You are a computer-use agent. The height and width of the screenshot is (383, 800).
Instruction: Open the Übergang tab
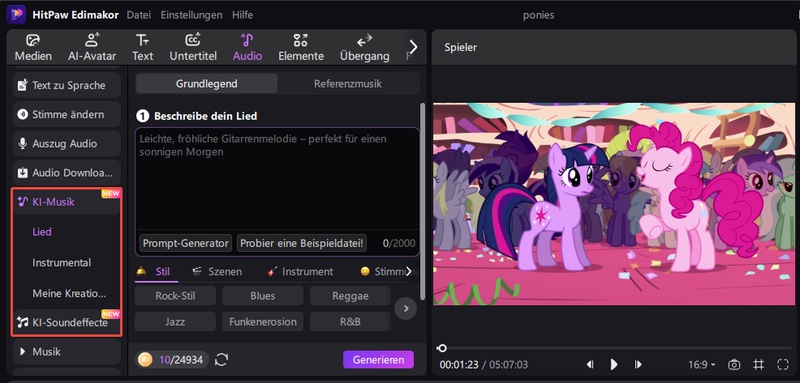pyautogui.click(x=364, y=47)
